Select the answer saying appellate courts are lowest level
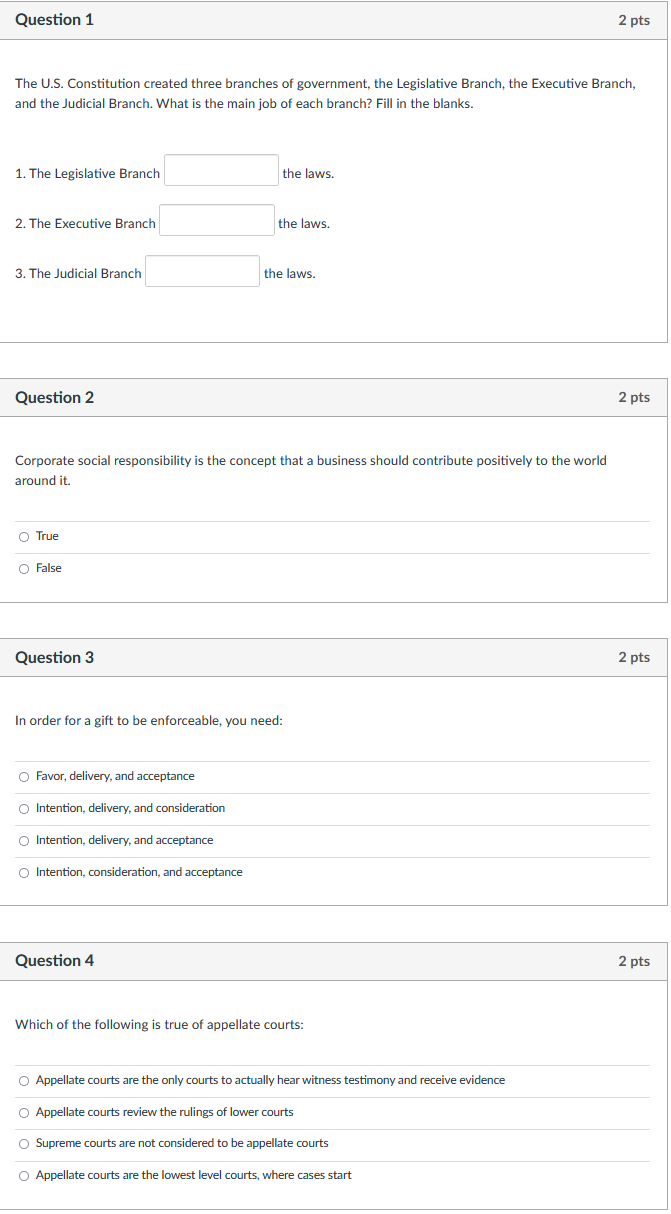671x1214 pixels. click(x=23, y=1175)
